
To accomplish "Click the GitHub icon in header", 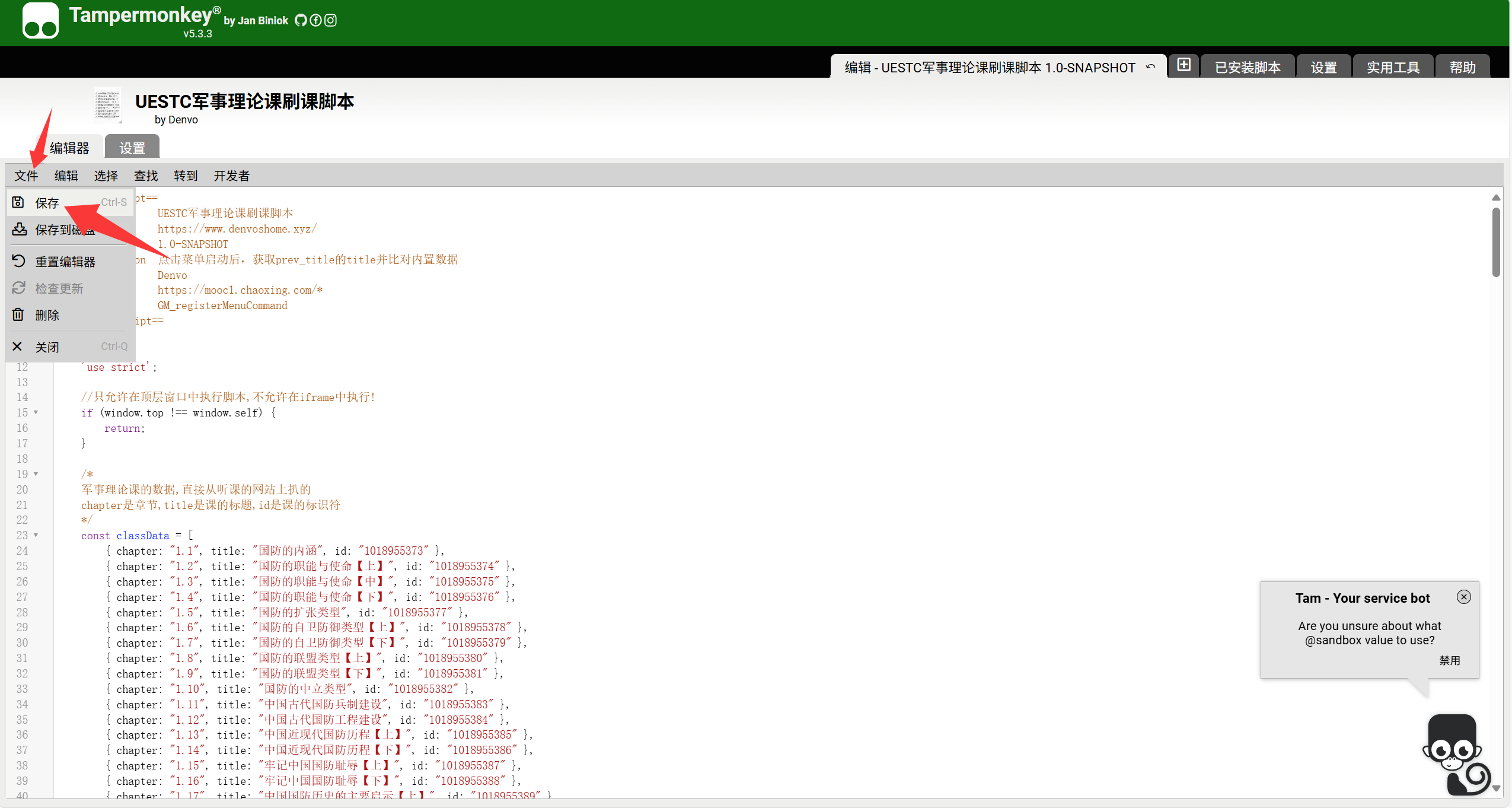I will (x=301, y=20).
